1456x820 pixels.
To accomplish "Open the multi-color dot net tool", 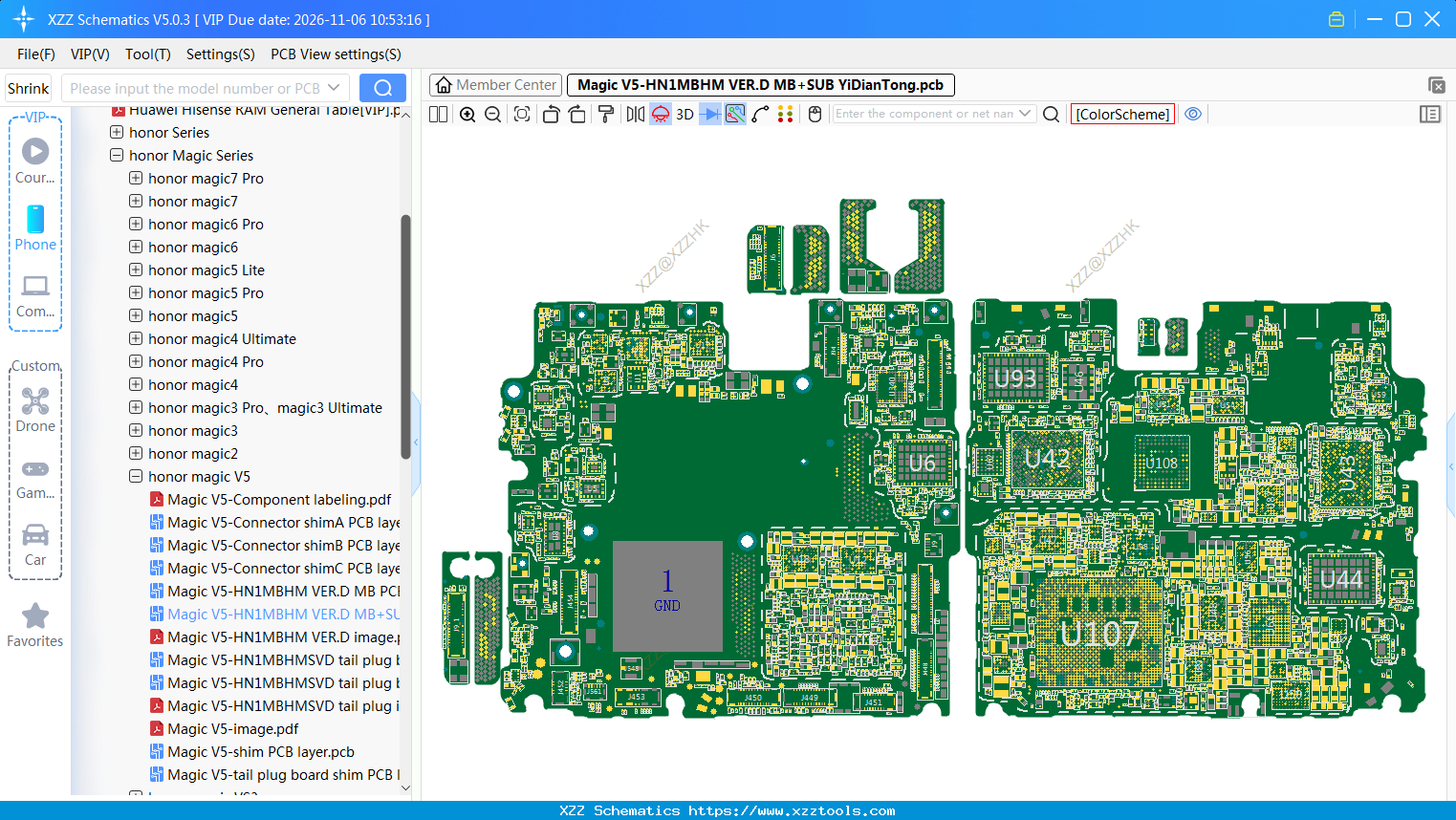I will pyautogui.click(x=784, y=114).
